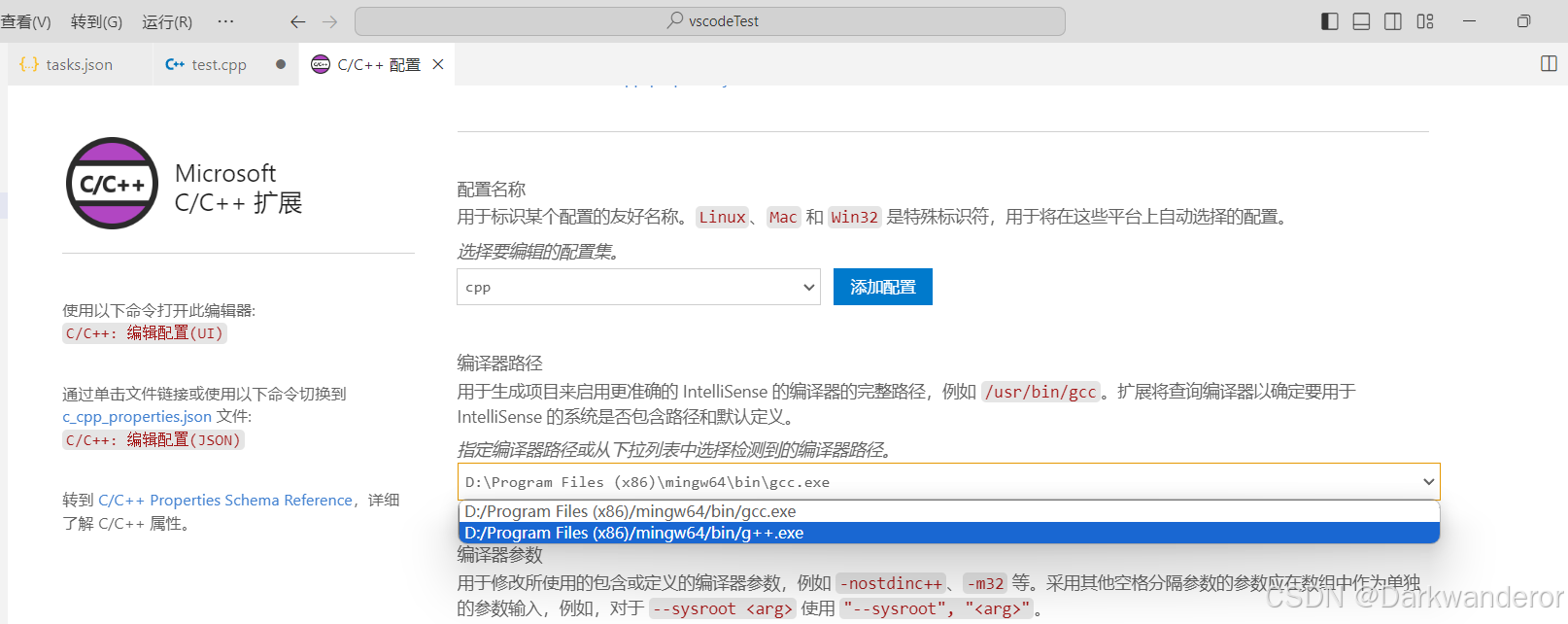Go forward with the right arrow

[x=329, y=21]
